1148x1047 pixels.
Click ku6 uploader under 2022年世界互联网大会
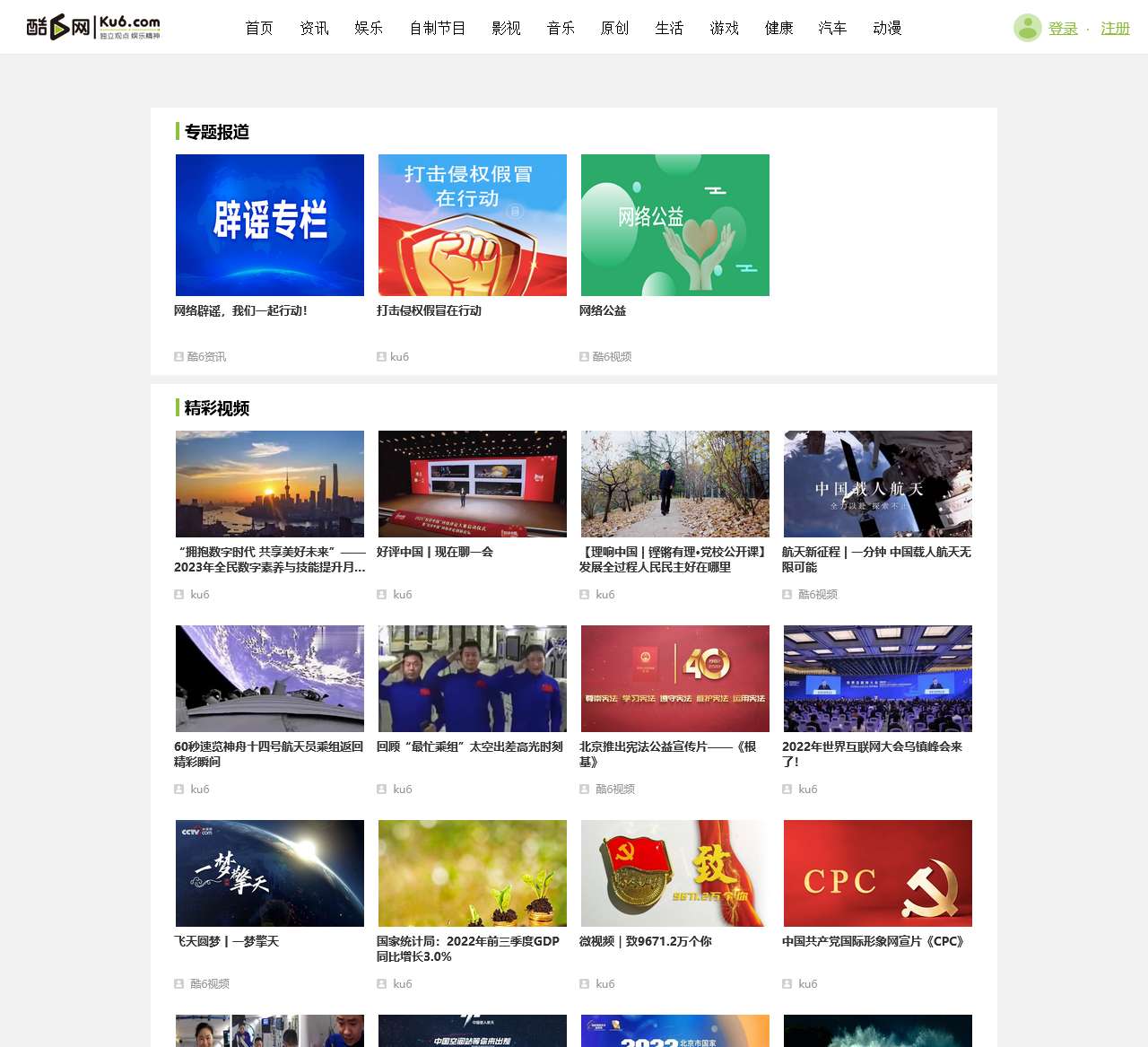click(x=808, y=789)
